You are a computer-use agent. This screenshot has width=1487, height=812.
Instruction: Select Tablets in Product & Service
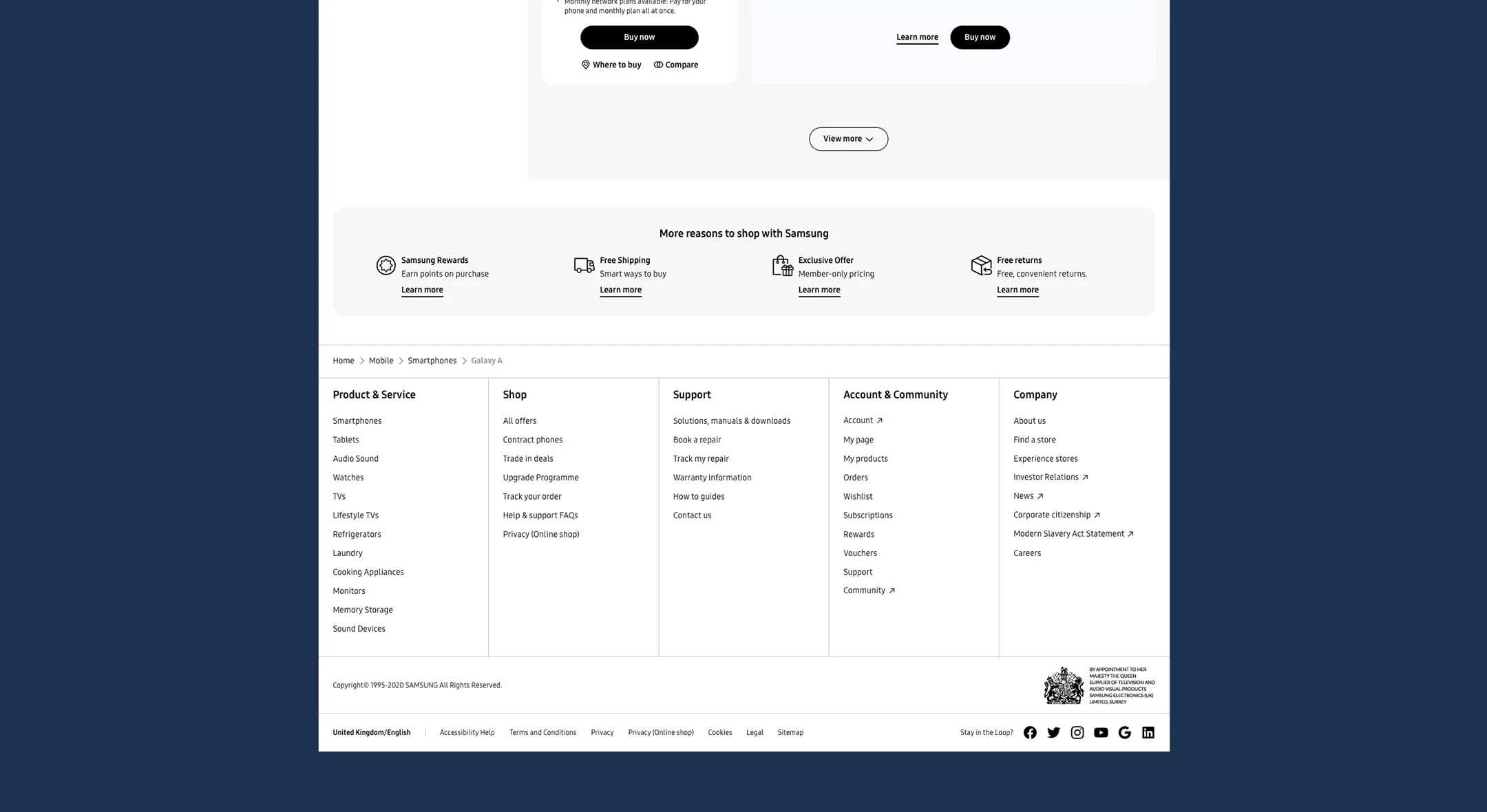[346, 440]
